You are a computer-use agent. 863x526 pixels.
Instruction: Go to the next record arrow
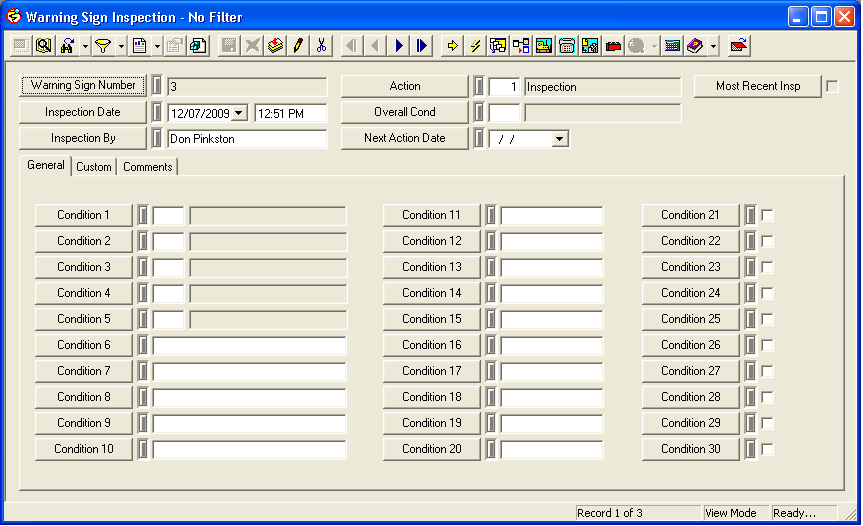coord(399,45)
